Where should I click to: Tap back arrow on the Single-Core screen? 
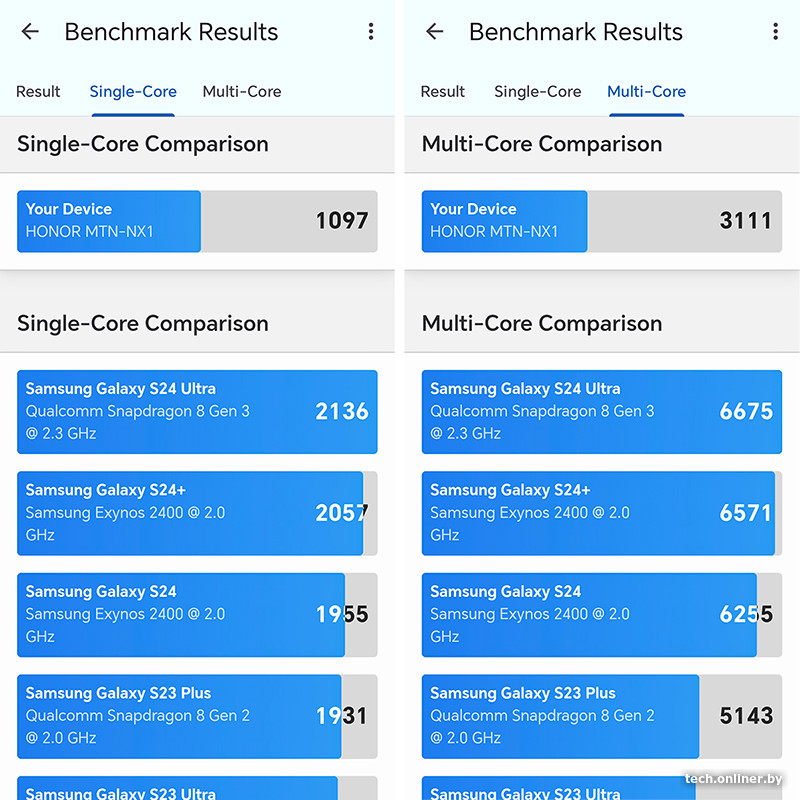(x=30, y=32)
